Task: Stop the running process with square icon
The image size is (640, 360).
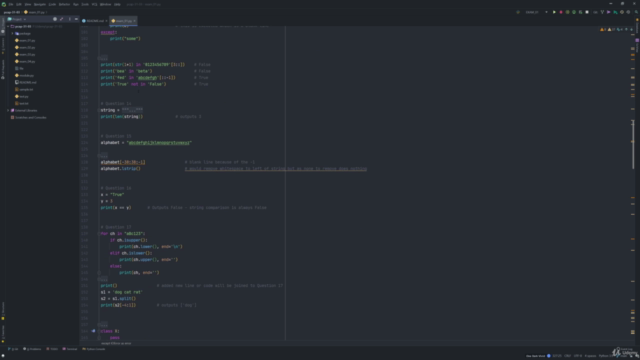Action: (x=587, y=12)
